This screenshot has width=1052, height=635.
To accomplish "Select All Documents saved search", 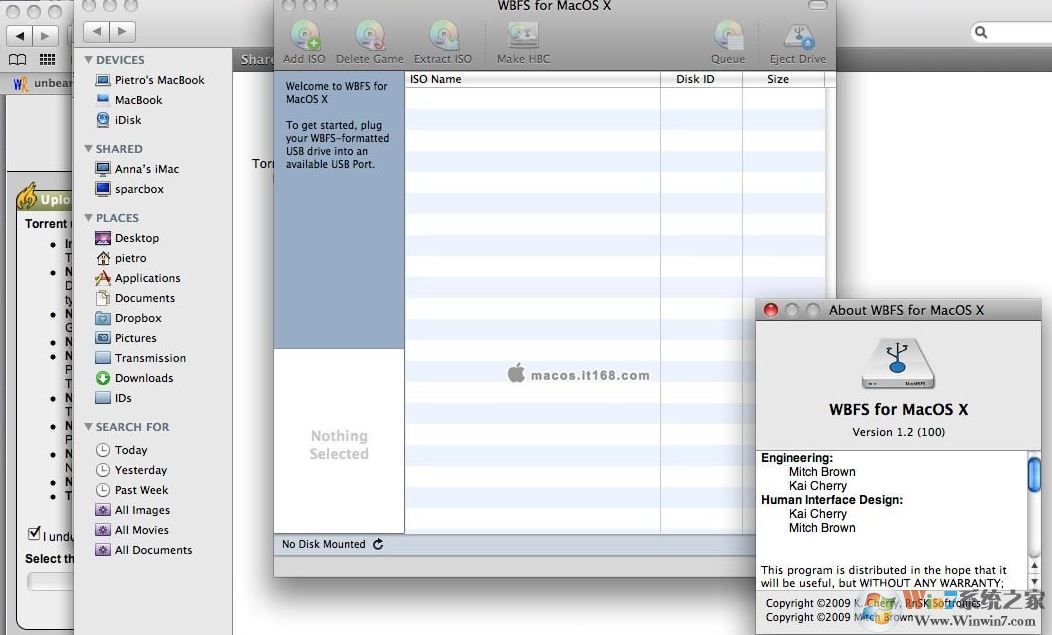I will point(144,550).
